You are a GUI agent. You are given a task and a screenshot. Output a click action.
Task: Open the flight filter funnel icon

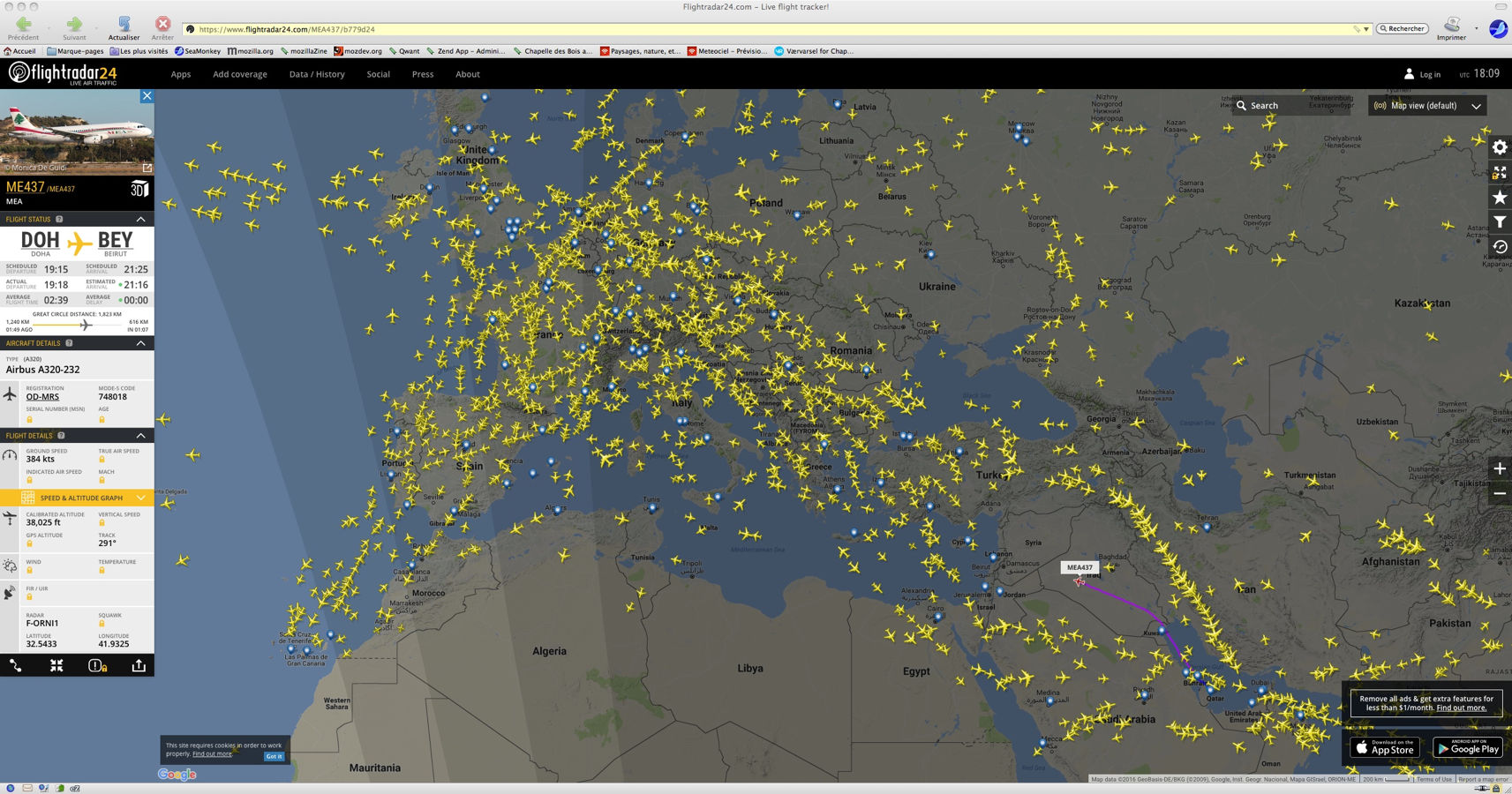[x=1500, y=221]
